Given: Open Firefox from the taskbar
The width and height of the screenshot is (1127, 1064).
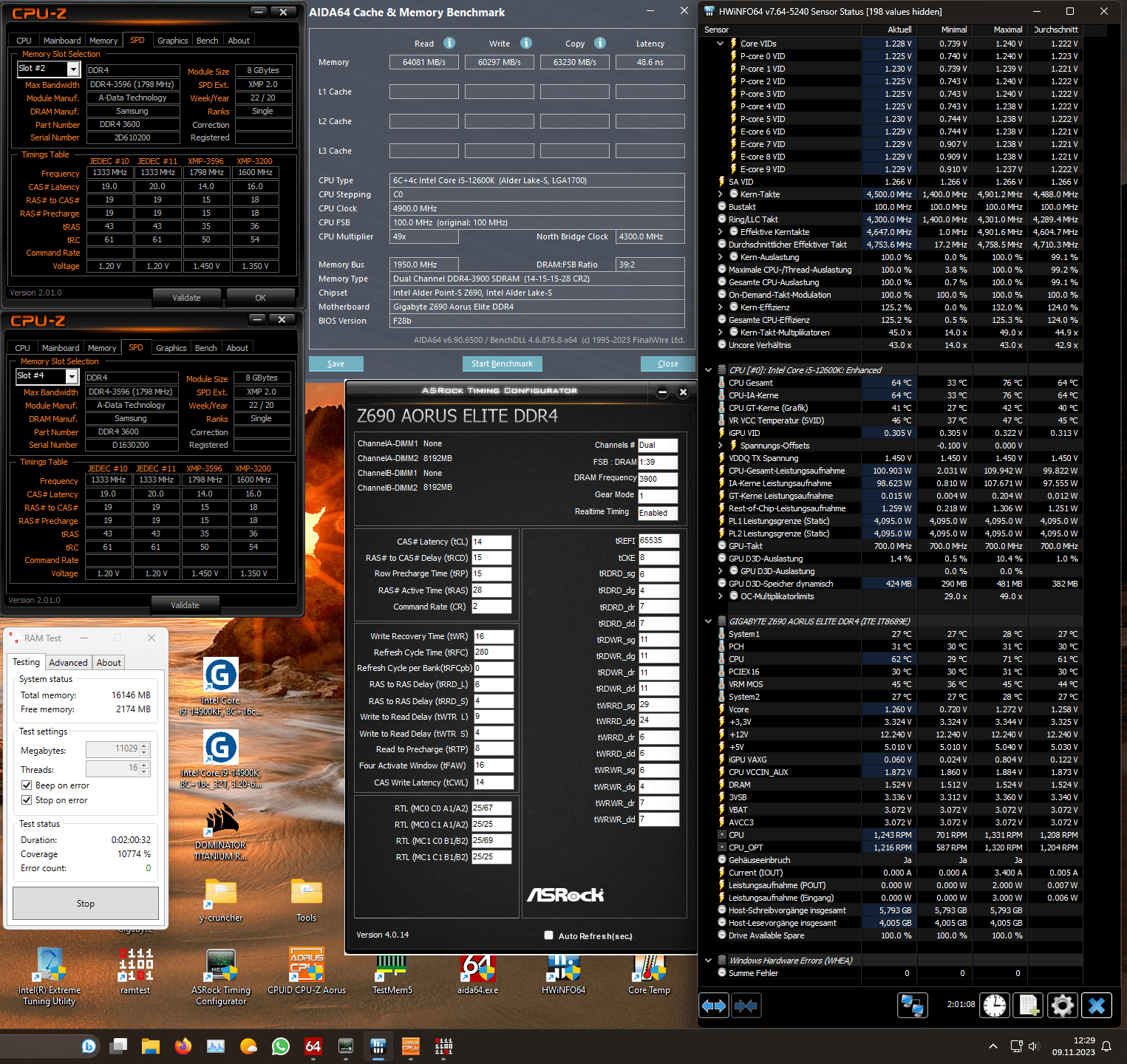Looking at the screenshot, I should (x=183, y=1046).
